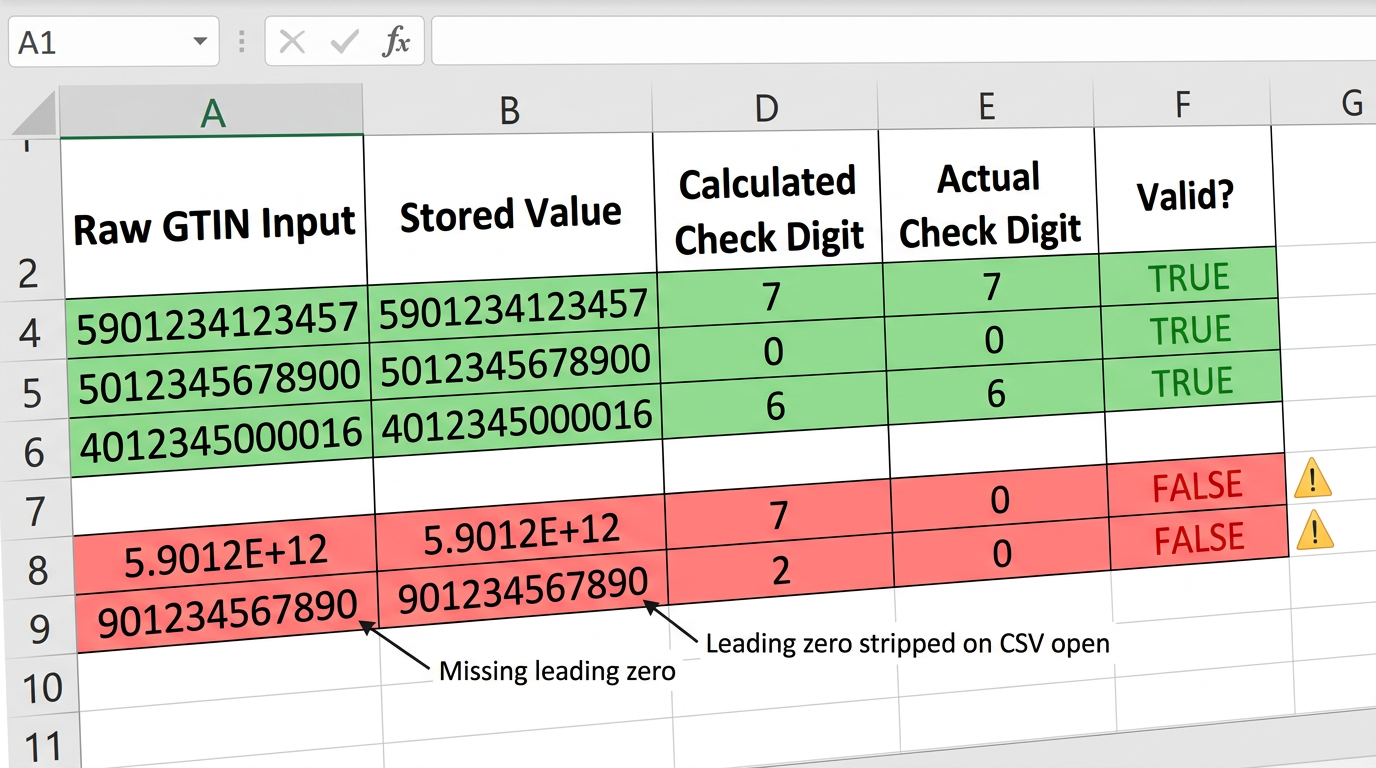Select the column G header
1376x768 pixels.
(x=1351, y=102)
